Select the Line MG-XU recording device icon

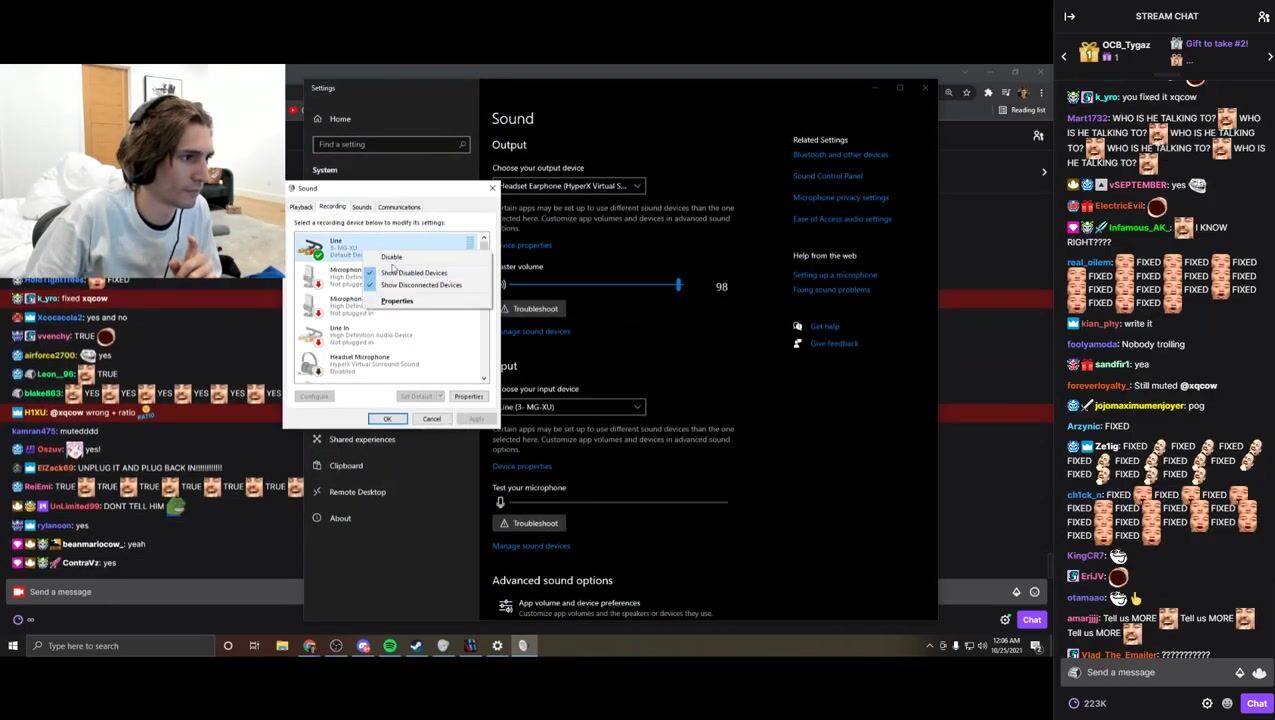[x=311, y=247]
